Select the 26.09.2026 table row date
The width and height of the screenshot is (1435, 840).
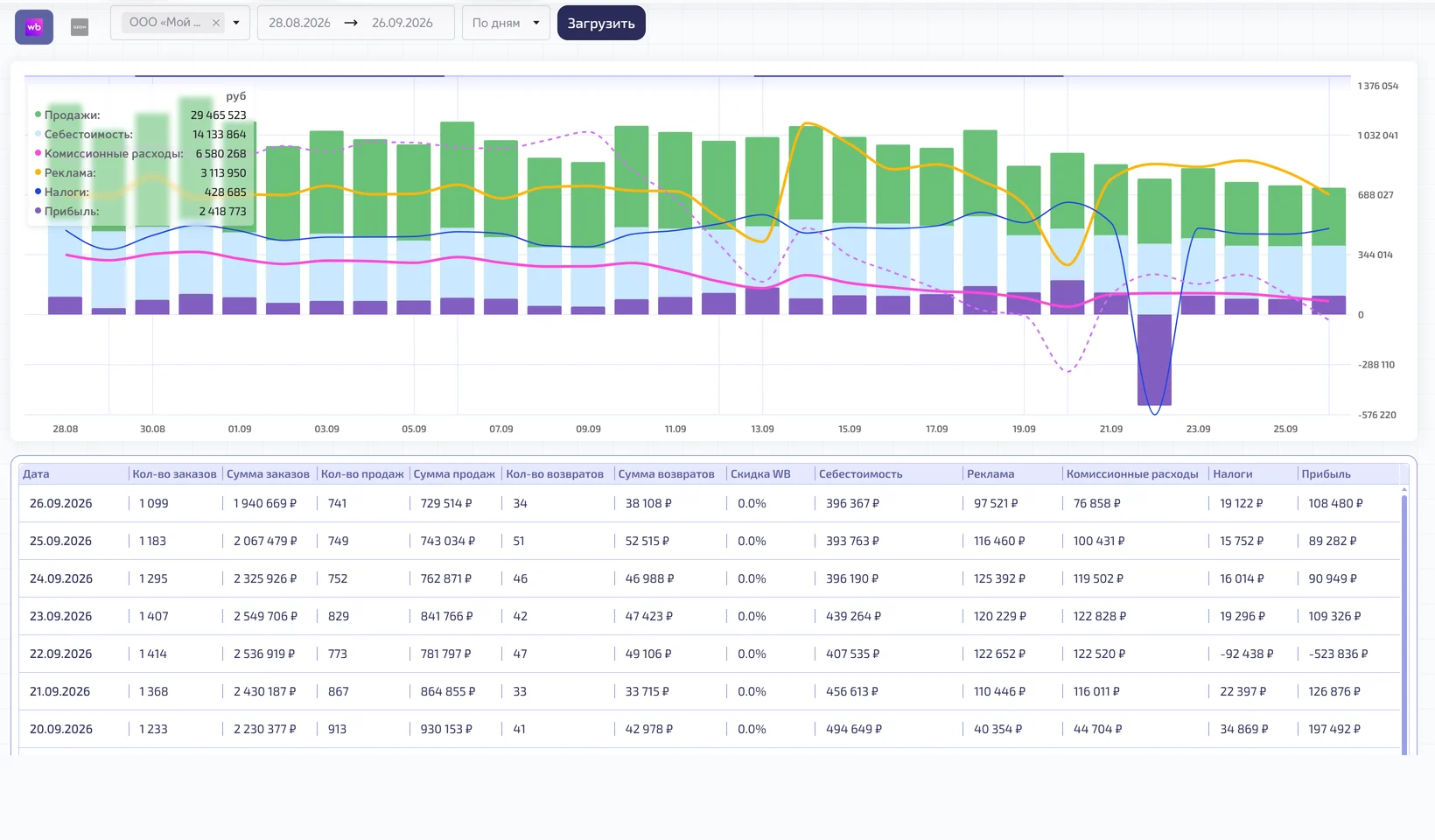coord(60,503)
